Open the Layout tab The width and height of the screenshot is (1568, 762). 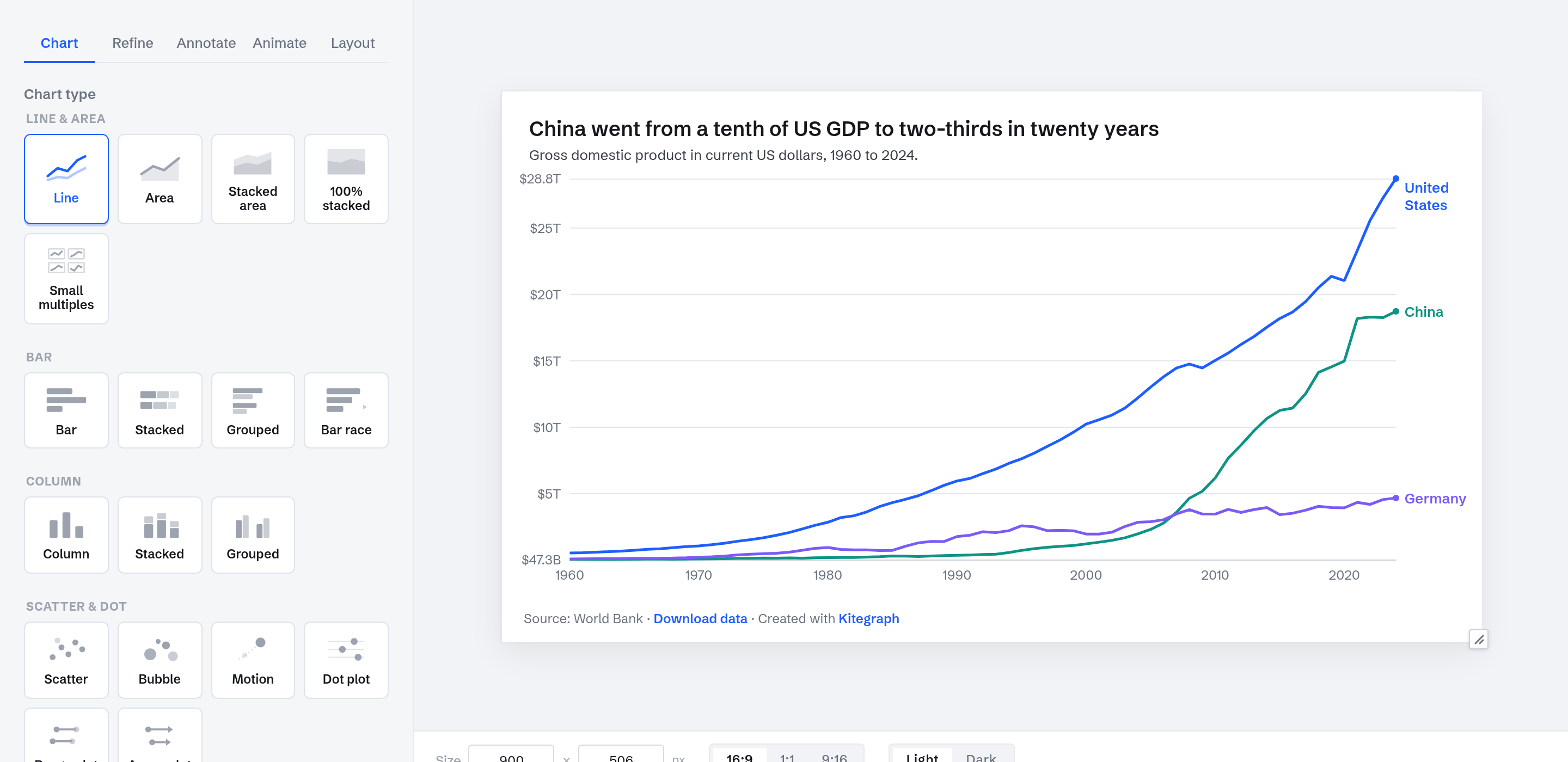click(352, 43)
